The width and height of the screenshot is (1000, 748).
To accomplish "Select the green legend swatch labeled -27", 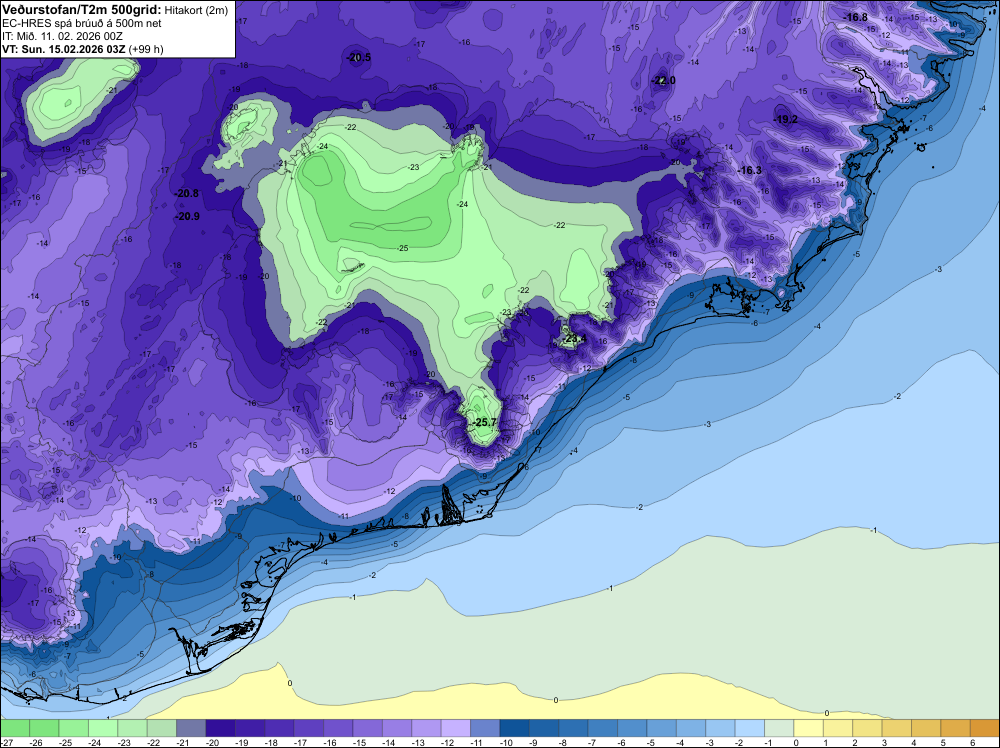I will pyautogui.click(x=14, y=728).
